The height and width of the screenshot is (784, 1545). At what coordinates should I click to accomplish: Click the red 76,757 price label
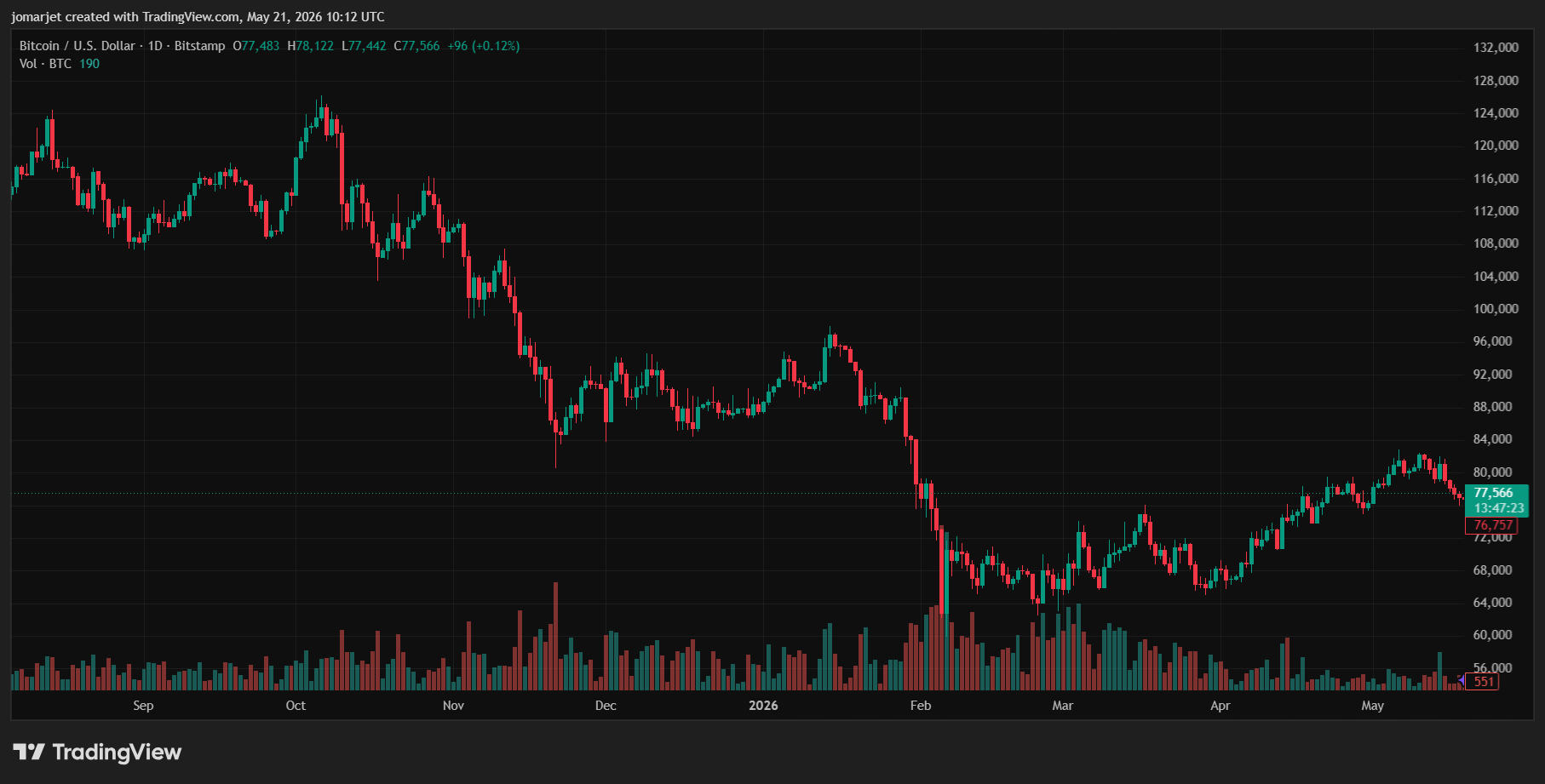(1492, 525)
